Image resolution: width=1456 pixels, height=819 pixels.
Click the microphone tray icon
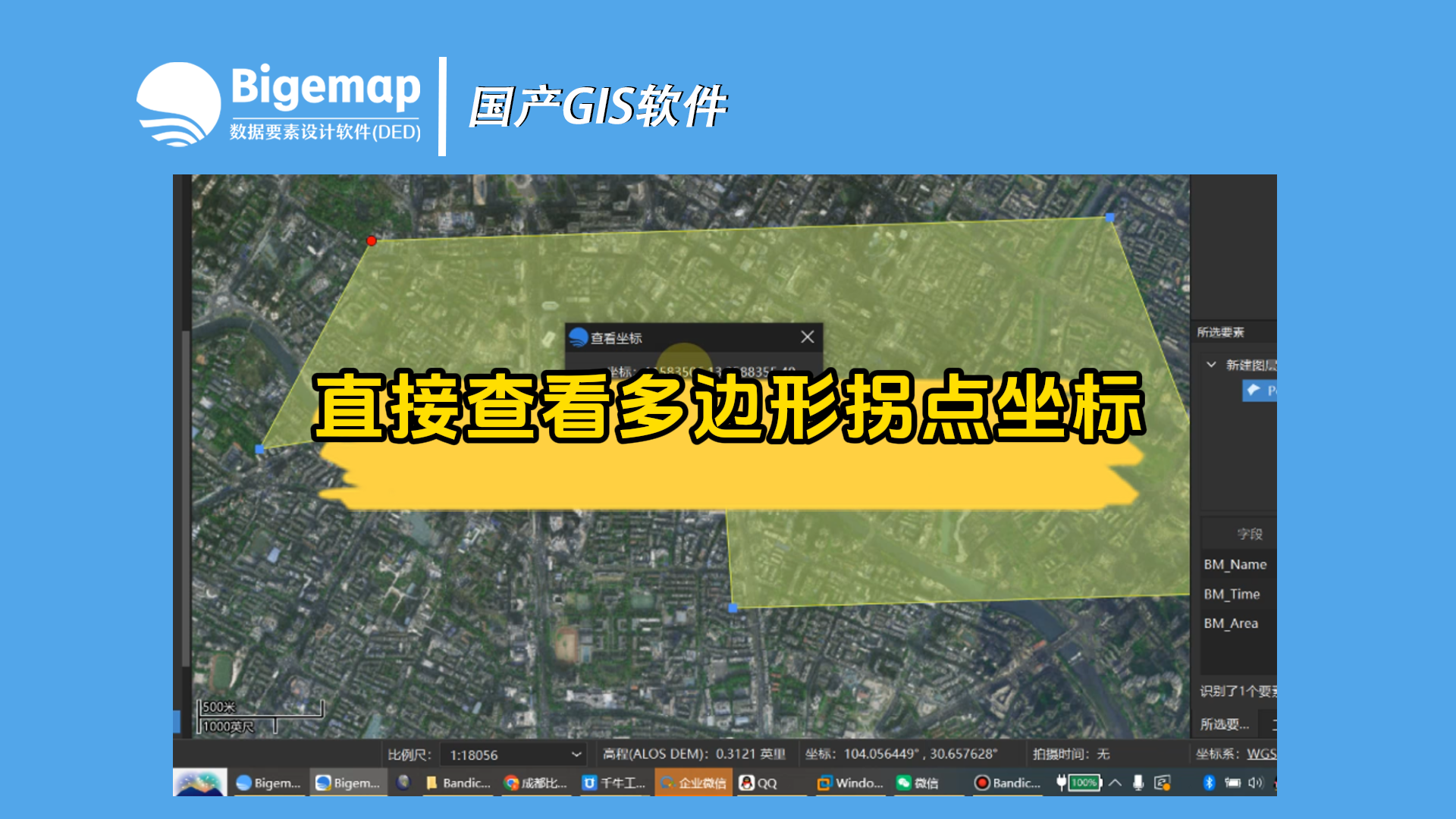[x=1138, y=783]
